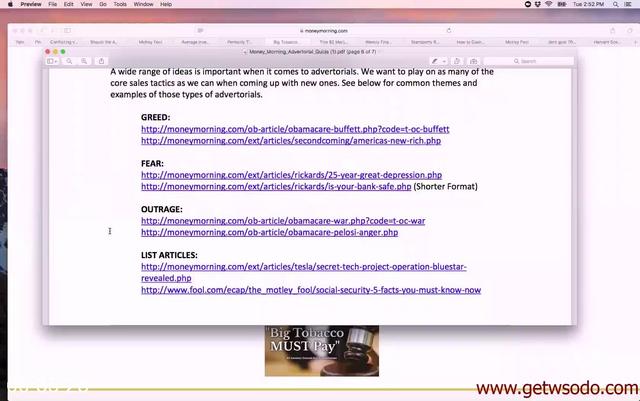Switch to the Big Tobacco Safari tab
The height and width of the screenshot is (401, 640).
tap(286, 42)
